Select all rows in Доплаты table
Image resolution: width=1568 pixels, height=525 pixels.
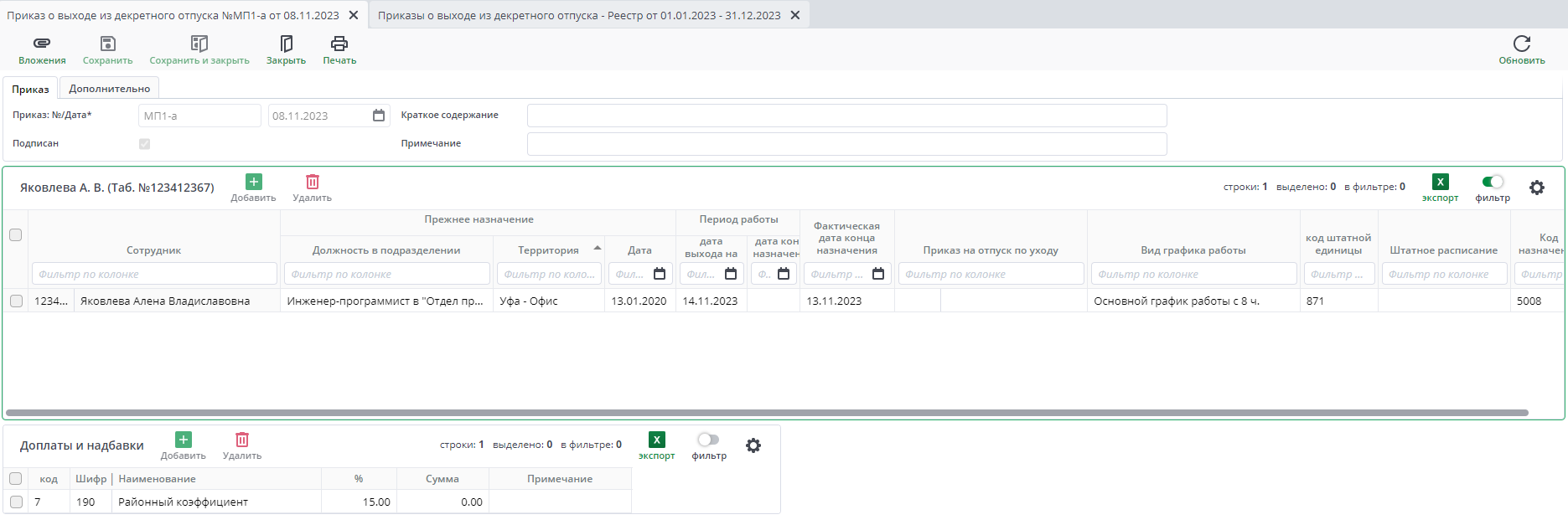15,479
